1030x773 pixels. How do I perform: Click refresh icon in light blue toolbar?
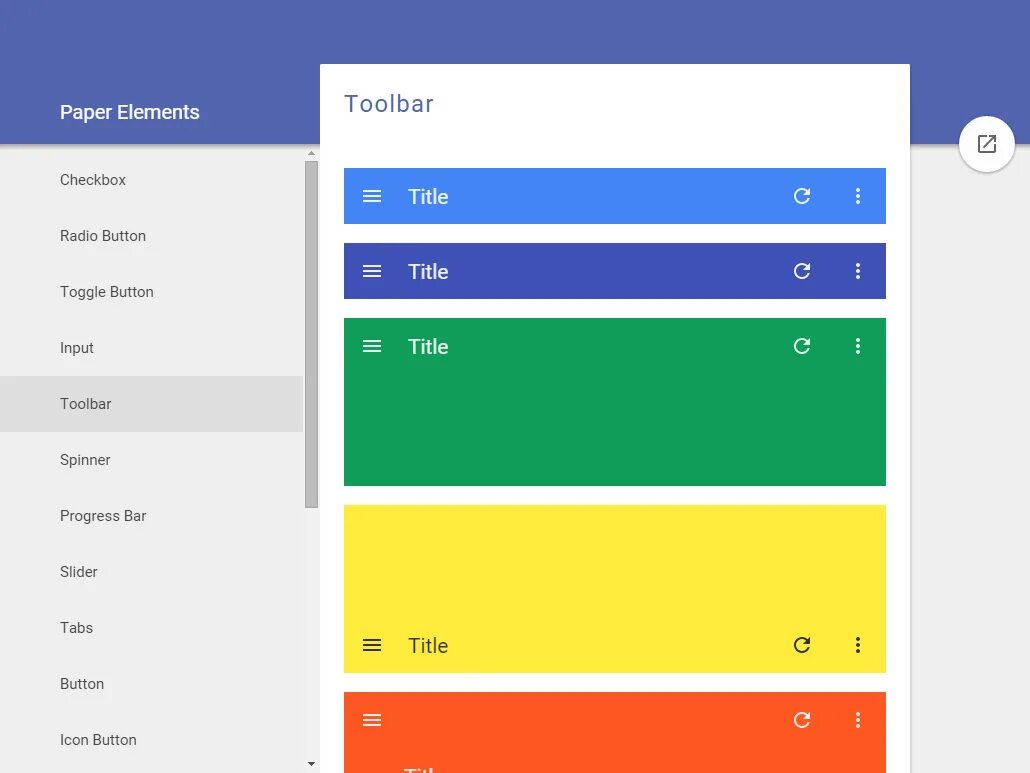(x=801, y=196)
